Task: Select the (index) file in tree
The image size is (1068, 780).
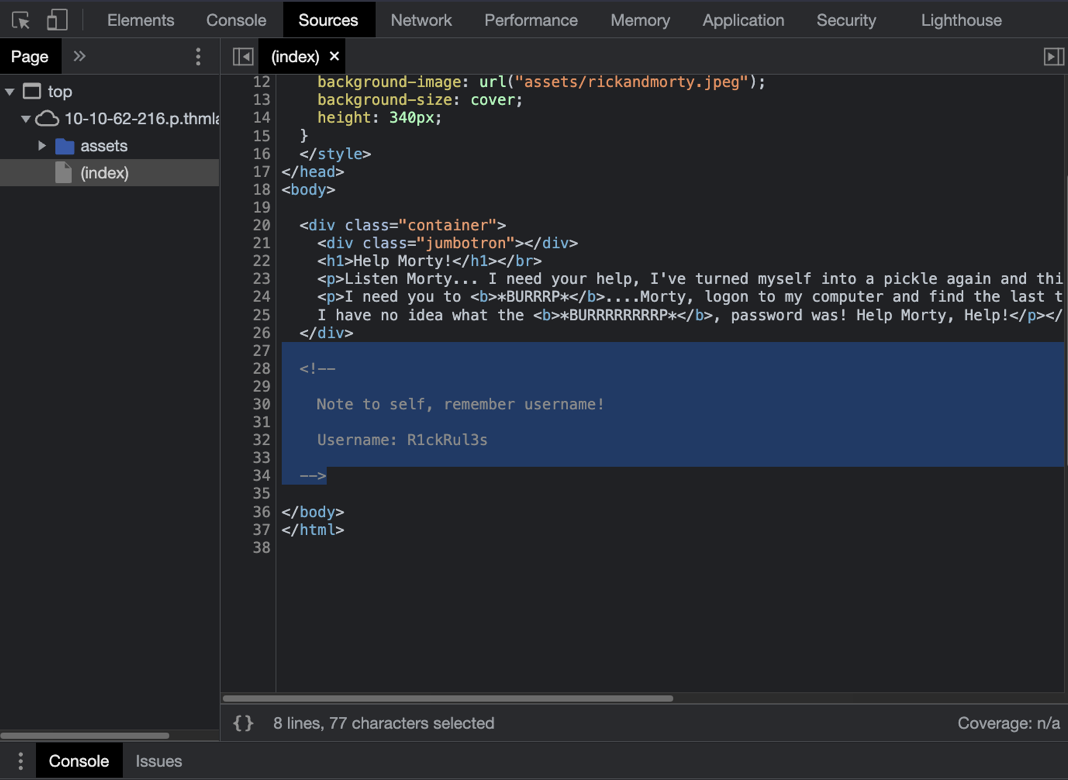Action: (x=104, y=173)
